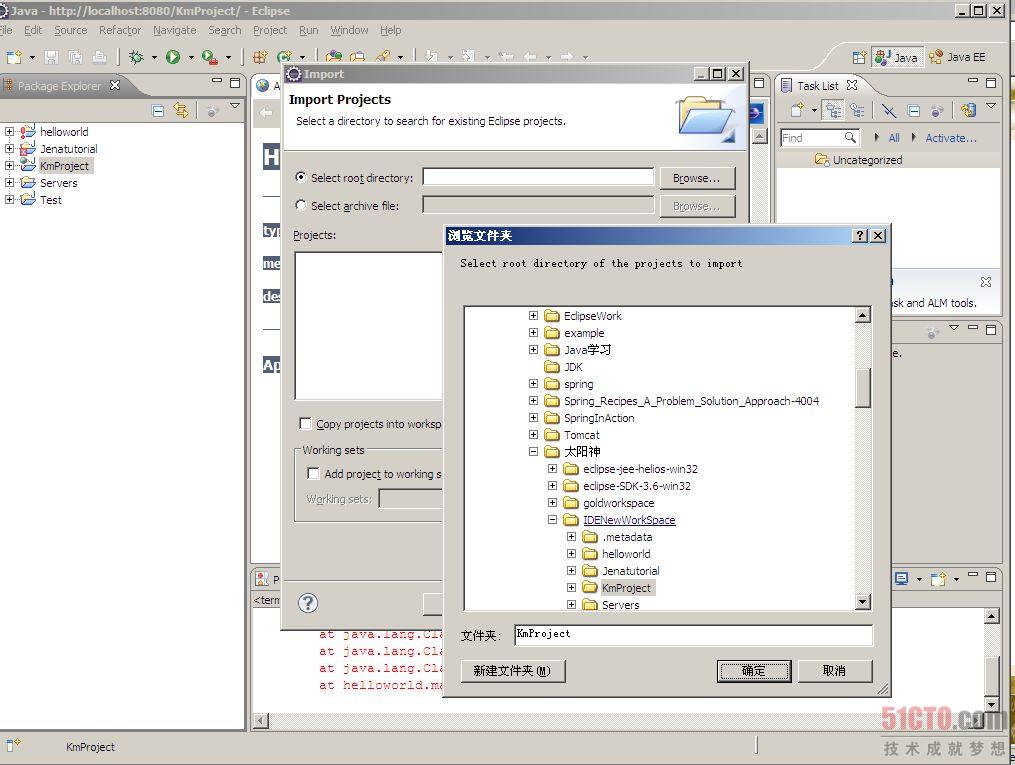The width and height of the screenshot is (1015, 765).
Task: Click Link with Editor in Package Explorer
Action: point(181,110)
